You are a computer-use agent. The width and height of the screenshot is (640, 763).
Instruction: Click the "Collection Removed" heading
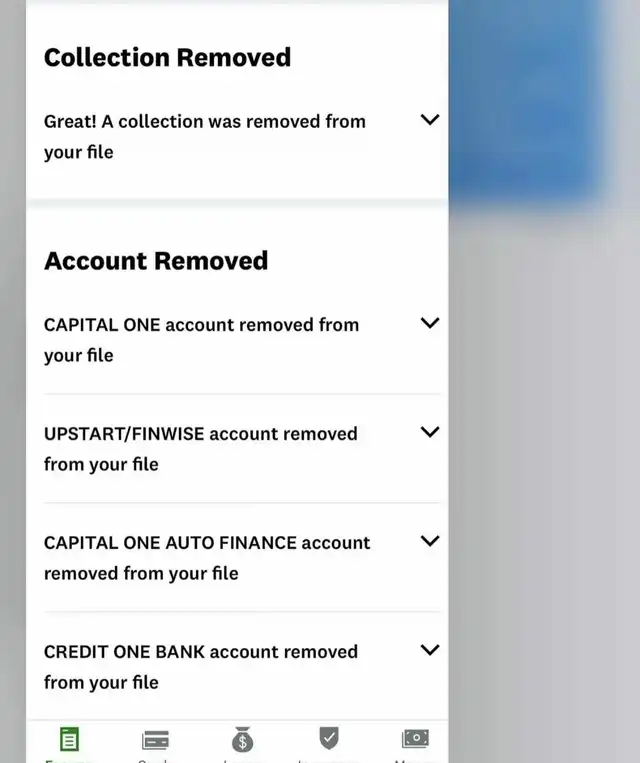(167, 57)
